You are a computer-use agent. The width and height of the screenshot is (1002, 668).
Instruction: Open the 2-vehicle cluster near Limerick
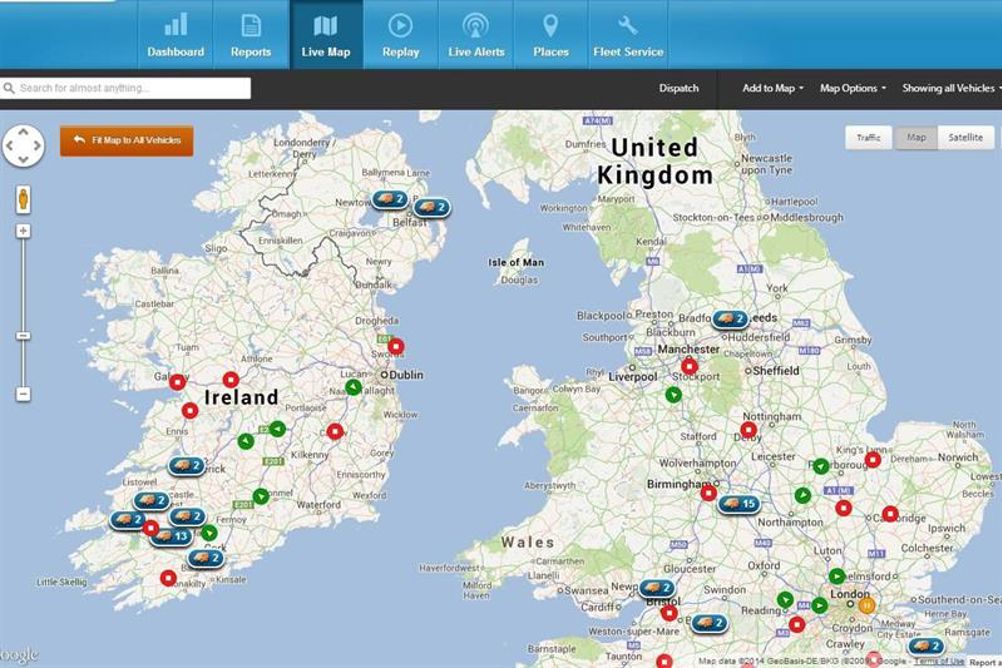point(187,465)
